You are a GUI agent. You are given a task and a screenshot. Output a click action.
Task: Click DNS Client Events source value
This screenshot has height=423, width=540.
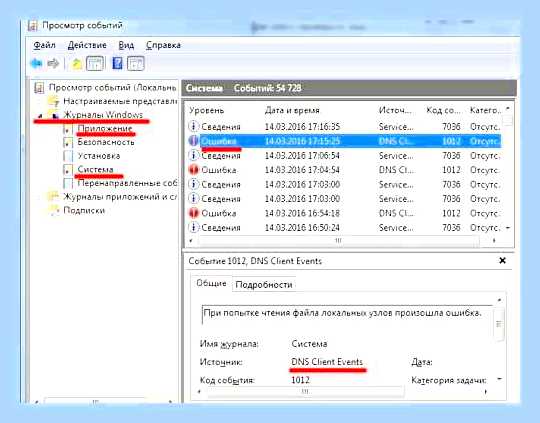point(327,362)
